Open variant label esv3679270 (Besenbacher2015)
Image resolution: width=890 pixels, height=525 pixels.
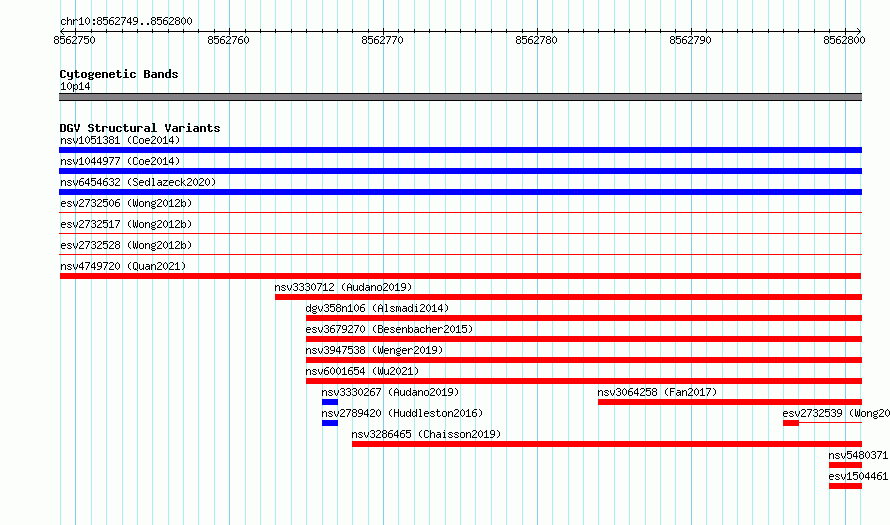tap(389, 329)
